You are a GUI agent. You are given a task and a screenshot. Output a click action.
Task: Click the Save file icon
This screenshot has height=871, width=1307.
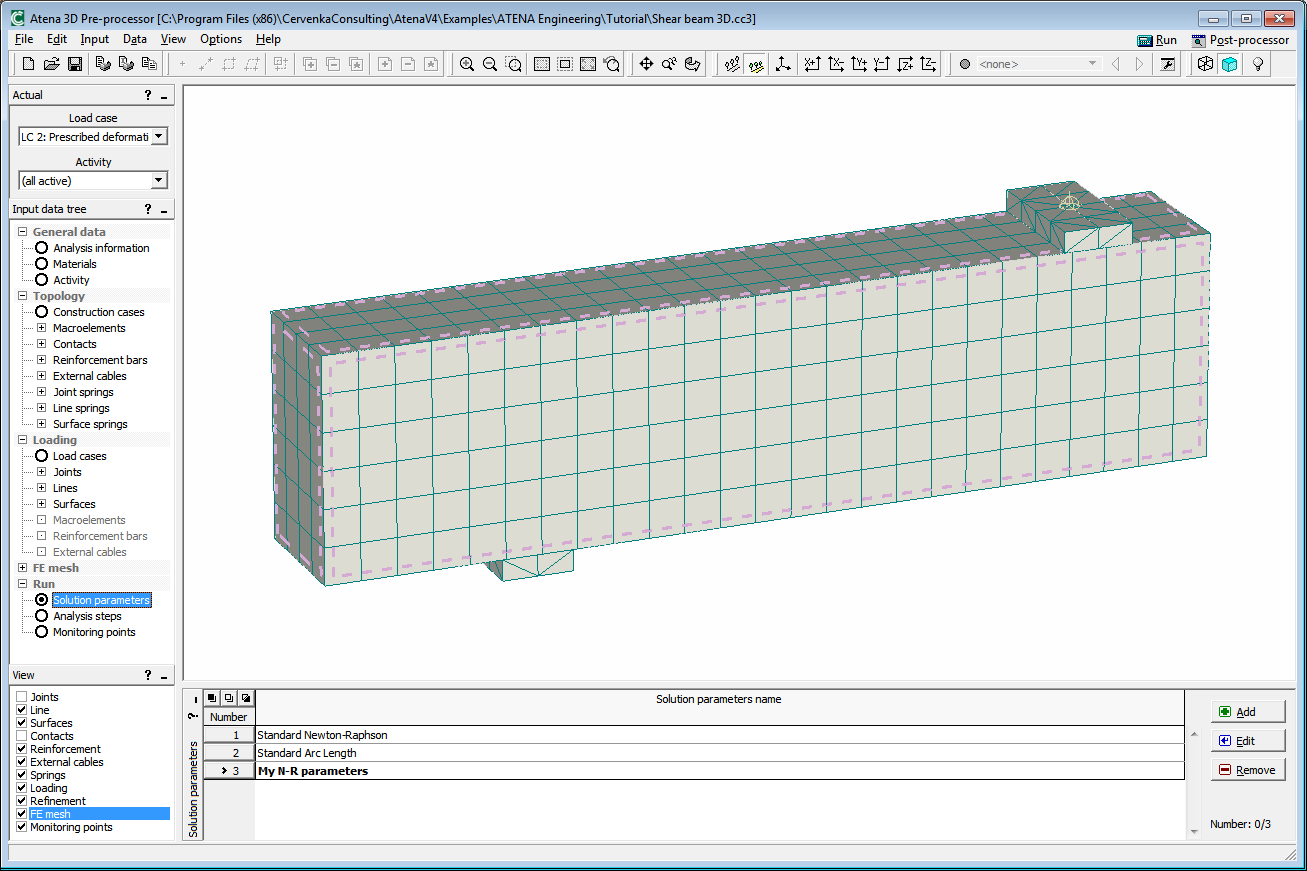click(x=75, y=64)
